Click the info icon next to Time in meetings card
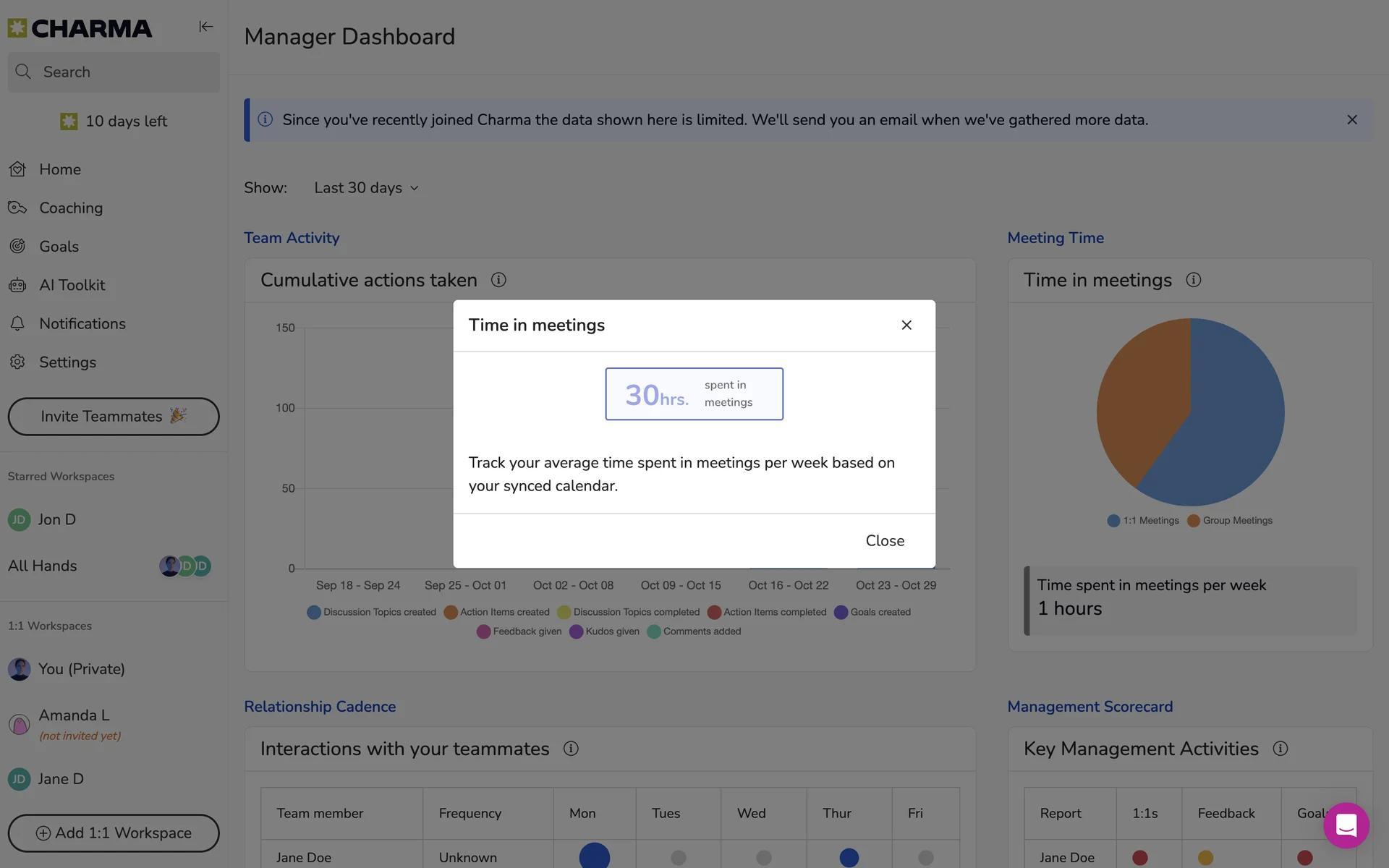This screenshot has width=1389, height=868. 1194,280
